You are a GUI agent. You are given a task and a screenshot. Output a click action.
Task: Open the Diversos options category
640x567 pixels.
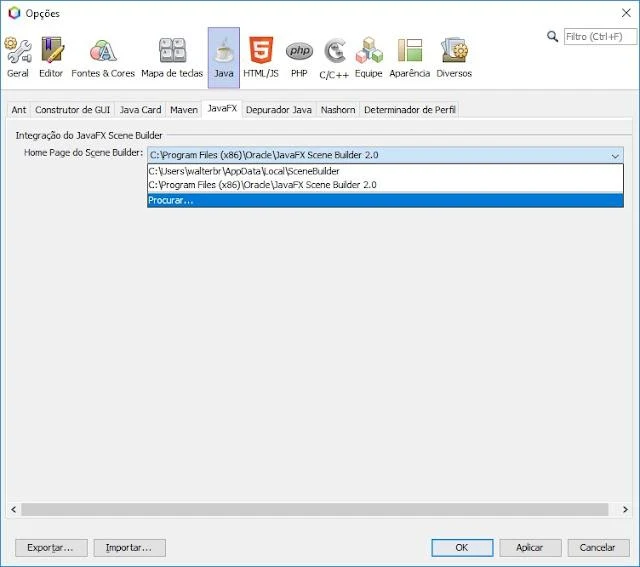(454, 58)
